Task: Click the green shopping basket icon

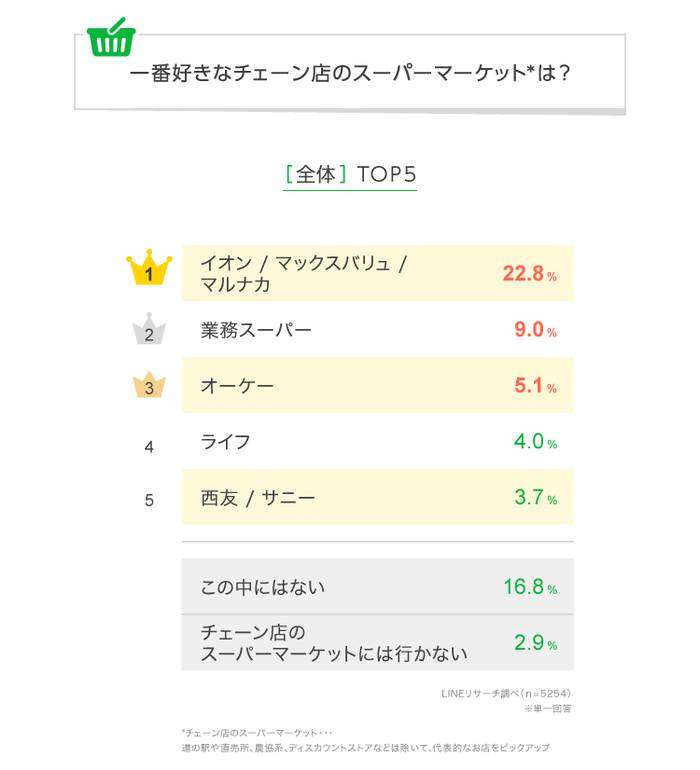Action: tap(111, 37)
